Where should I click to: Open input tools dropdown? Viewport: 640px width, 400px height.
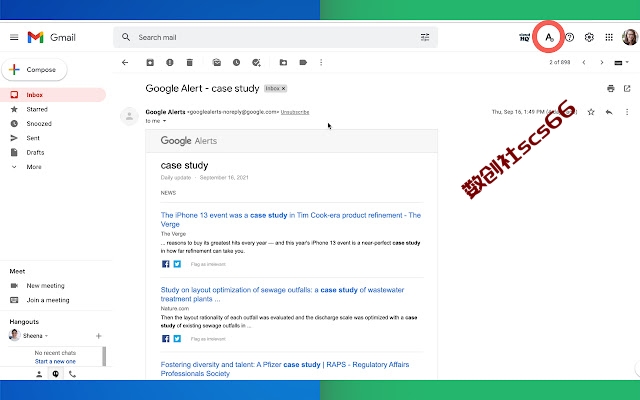tap(622, 62)
